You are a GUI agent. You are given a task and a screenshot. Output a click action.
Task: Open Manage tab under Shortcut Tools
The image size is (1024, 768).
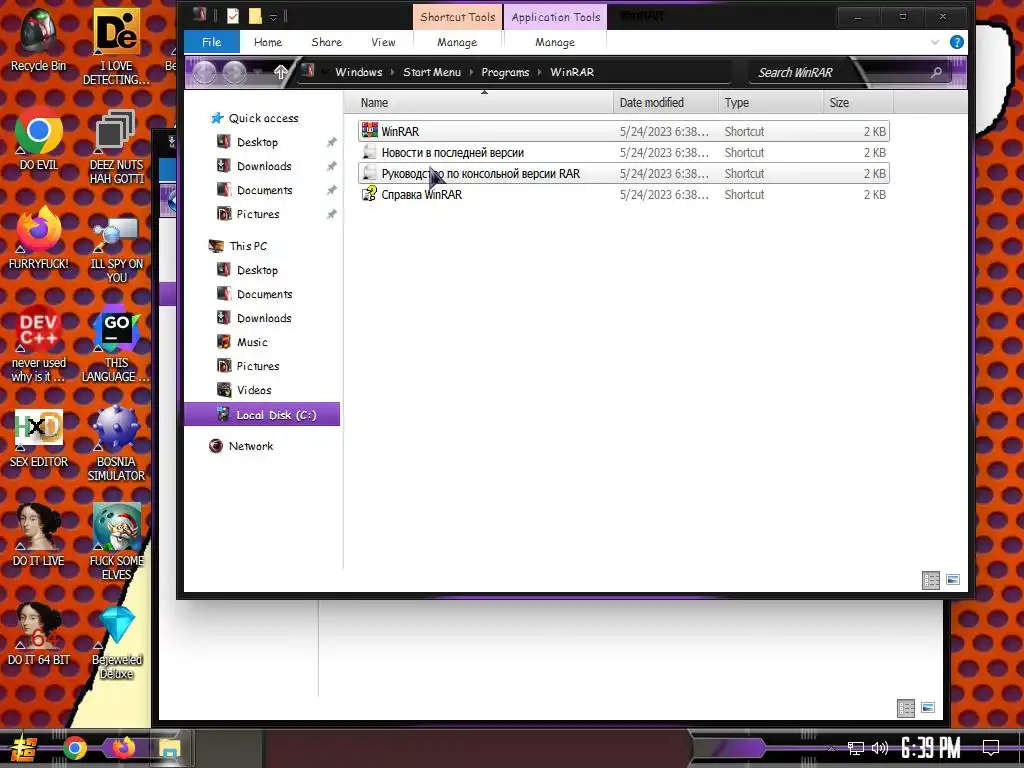click(457, 42)
